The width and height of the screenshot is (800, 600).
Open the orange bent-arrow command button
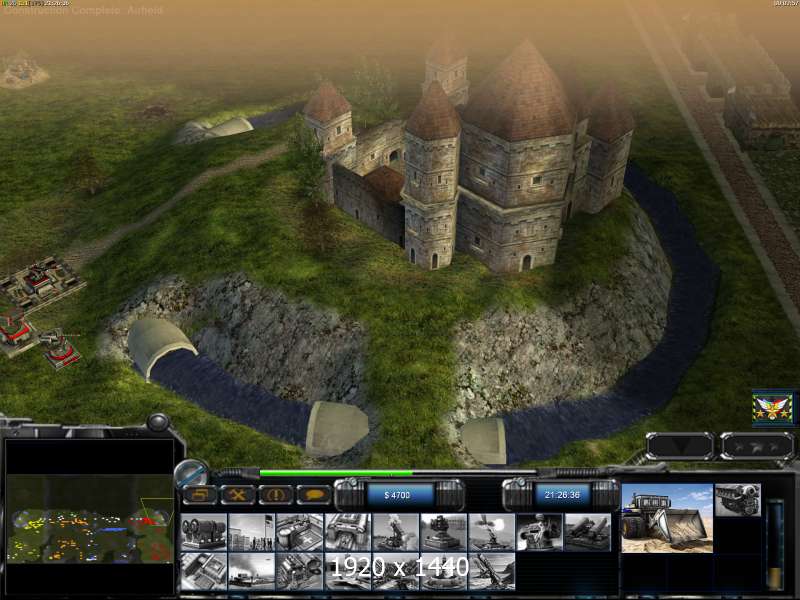pyautogui.click(x=199, y=494)
